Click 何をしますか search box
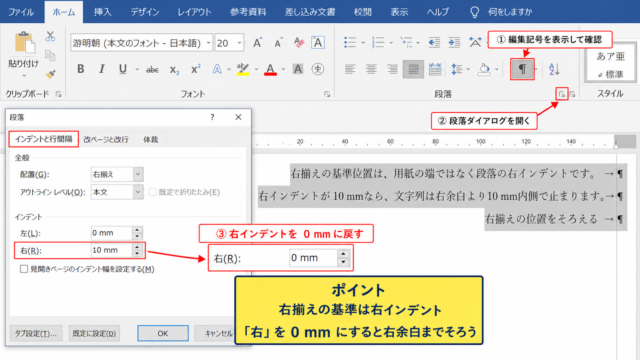 pos(510,12)
